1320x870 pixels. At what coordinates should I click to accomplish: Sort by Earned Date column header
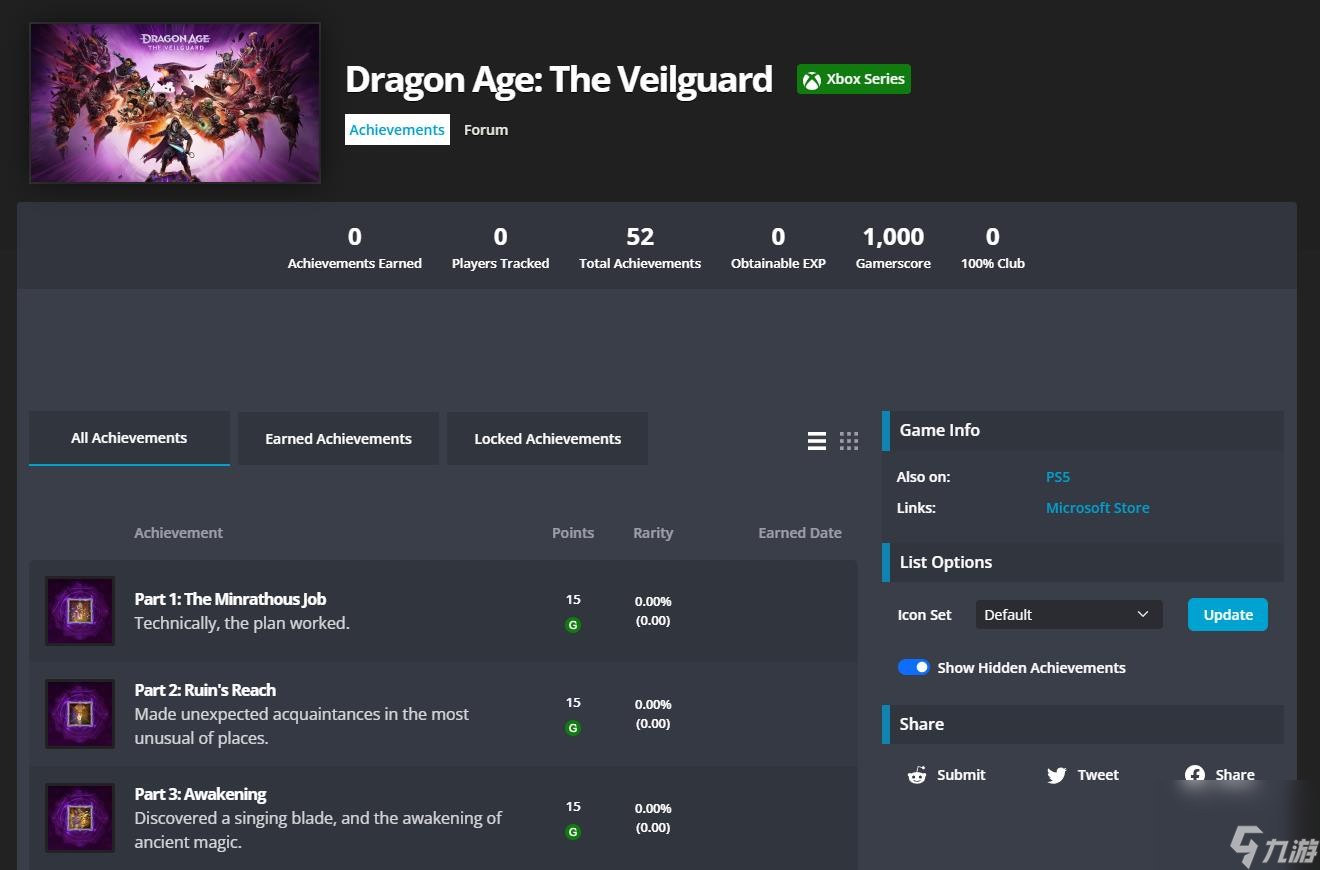pos(800,533)
